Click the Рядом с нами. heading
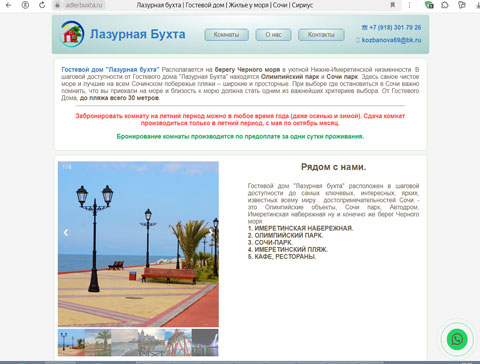Viewport: 480px width, 364px height. pos(333,167)
